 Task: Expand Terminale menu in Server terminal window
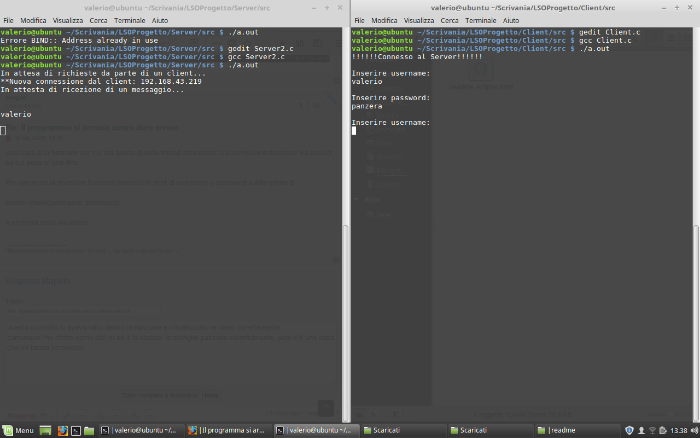(127, 20)
